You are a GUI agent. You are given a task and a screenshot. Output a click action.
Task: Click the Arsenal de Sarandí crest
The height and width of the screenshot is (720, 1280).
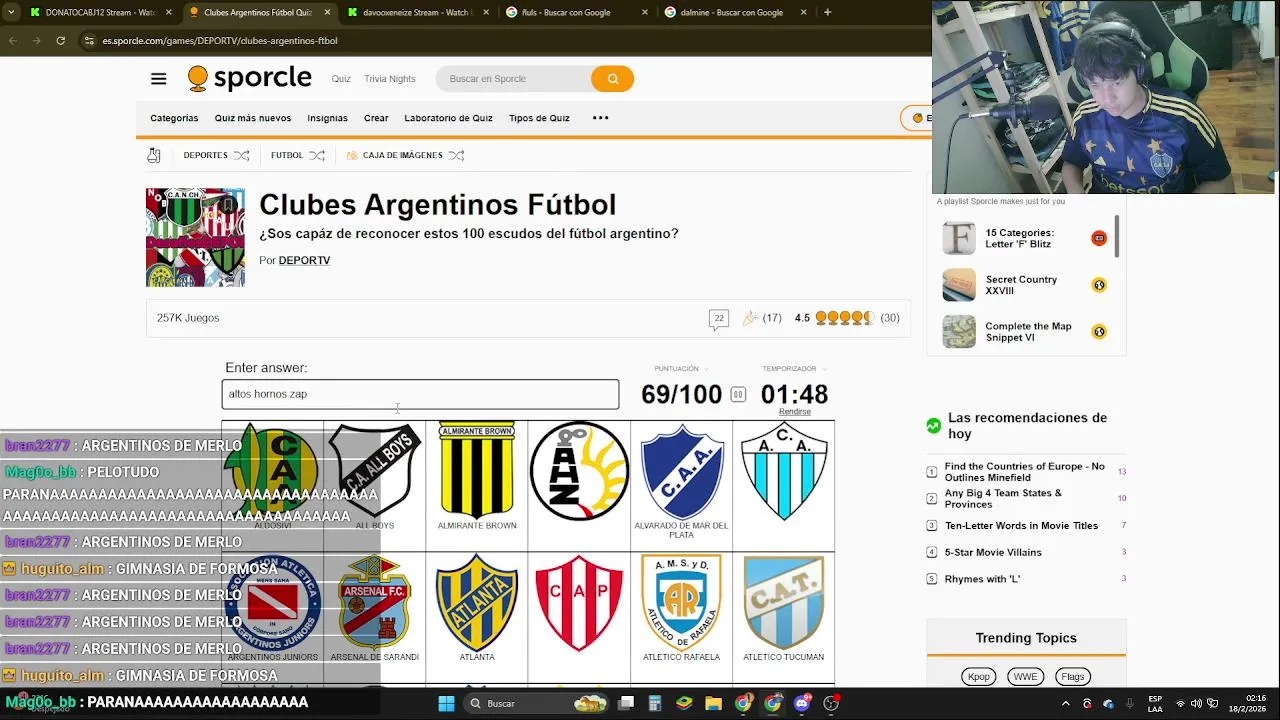(375, 603)
